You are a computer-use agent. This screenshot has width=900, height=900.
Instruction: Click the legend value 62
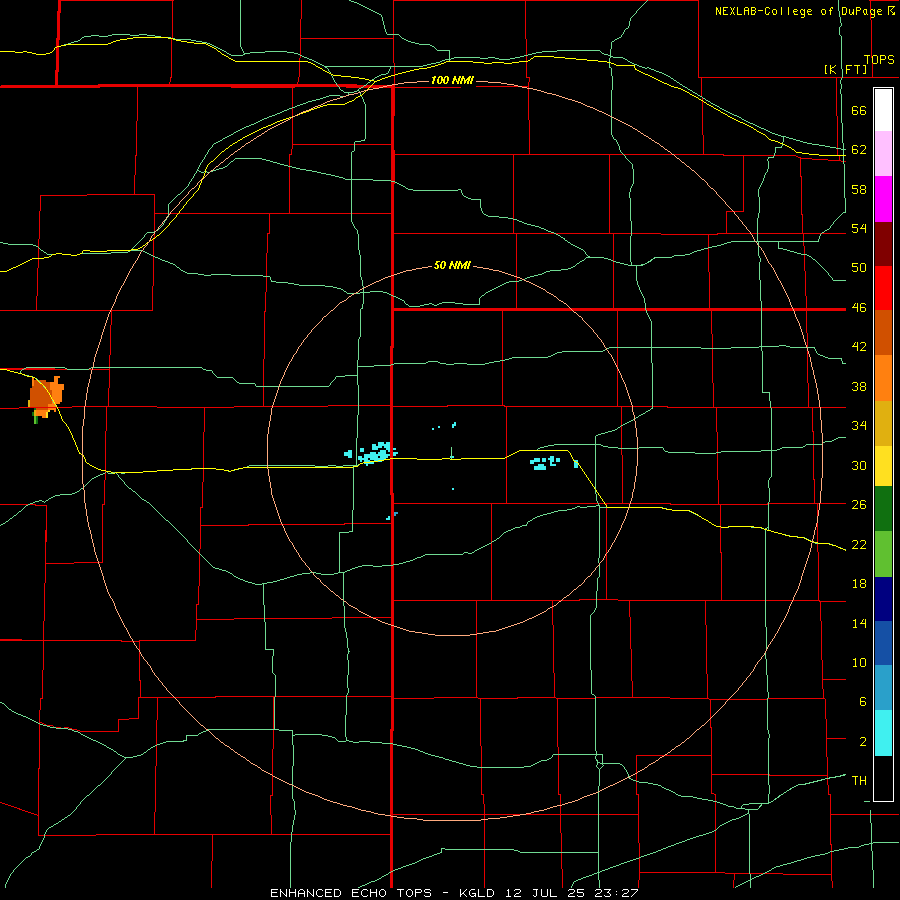[x=859, y=150]
